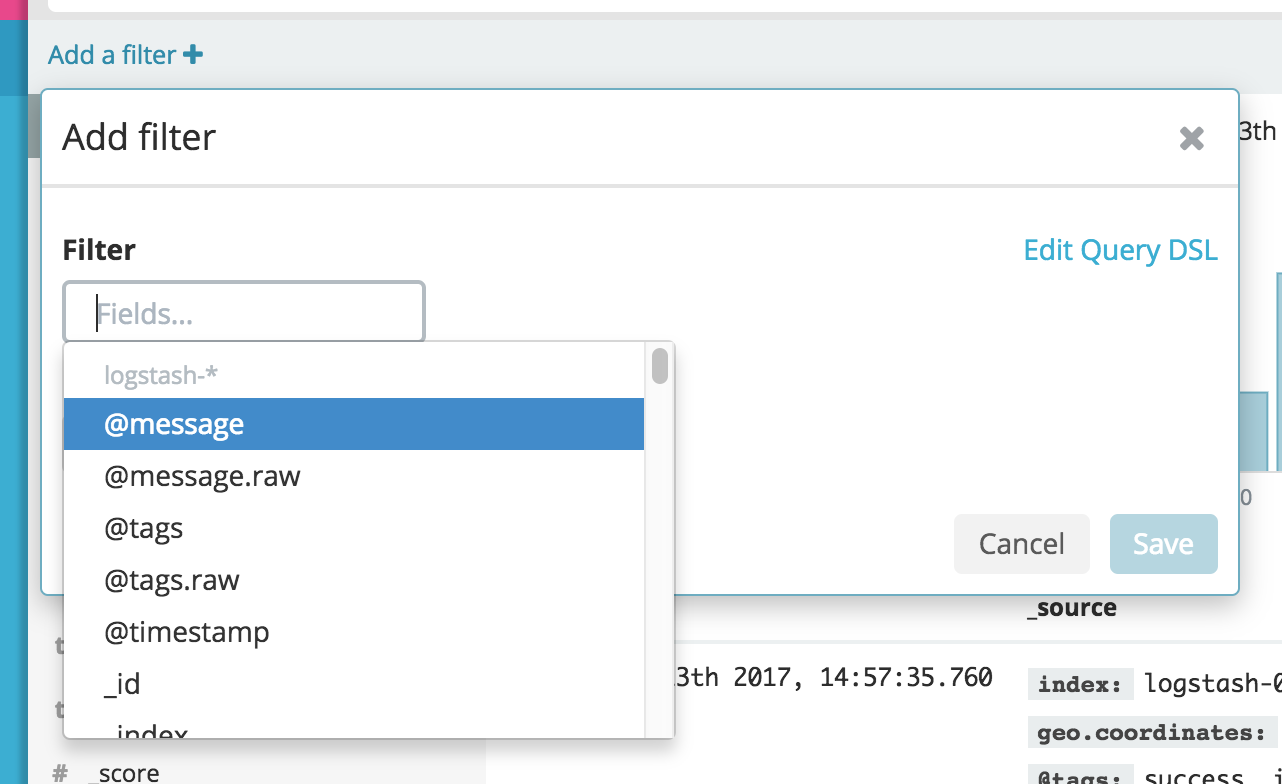Click the 't' field type icon in the sidebar

(x=58, y=647)
